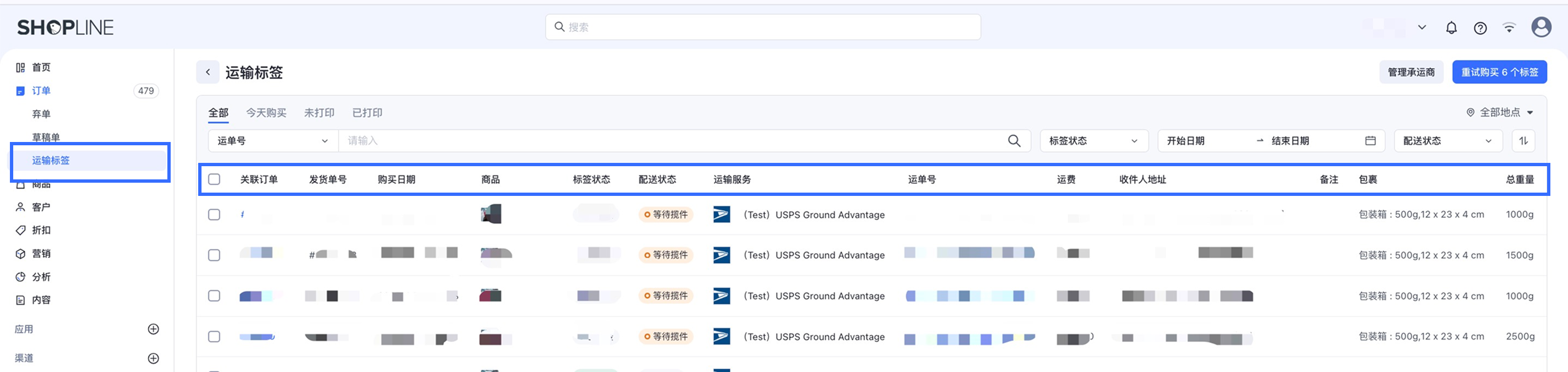
Task: Click the USPS logo in the 2500g row
Action: tap(721, 336)
